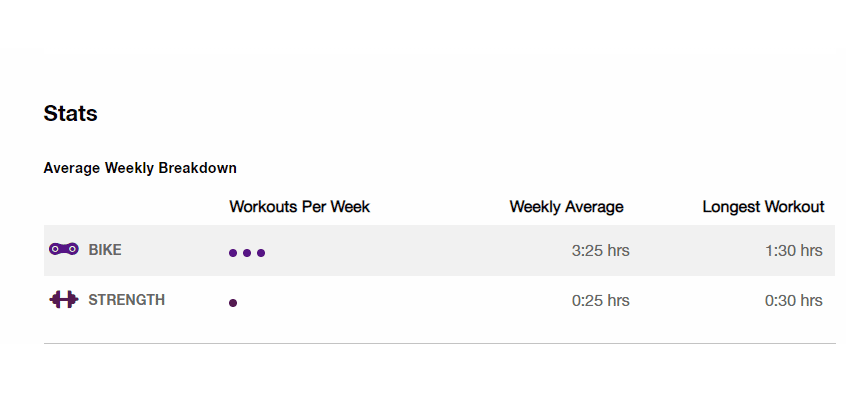Click the strength dumbbell icon
Image resolution: width=846 pixels, height=393 pixels.
[x=64, y=300]
